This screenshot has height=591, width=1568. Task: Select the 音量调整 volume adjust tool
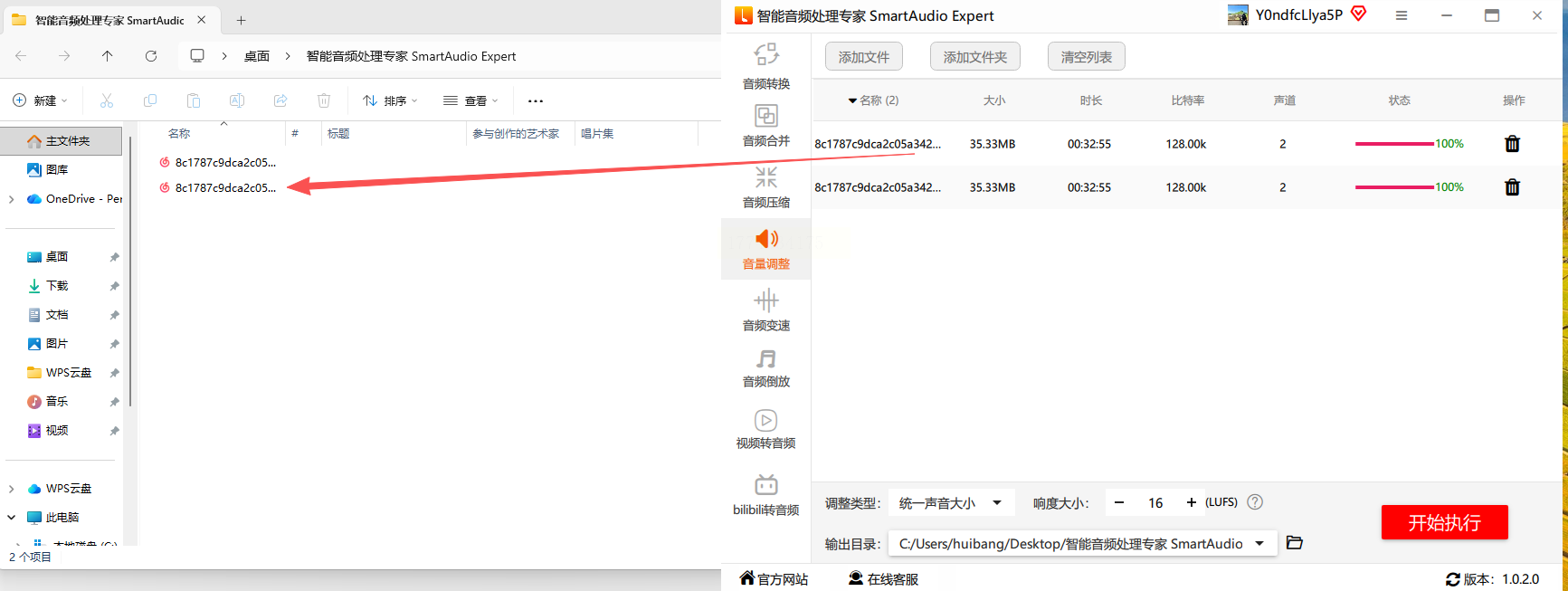[766, 248]
